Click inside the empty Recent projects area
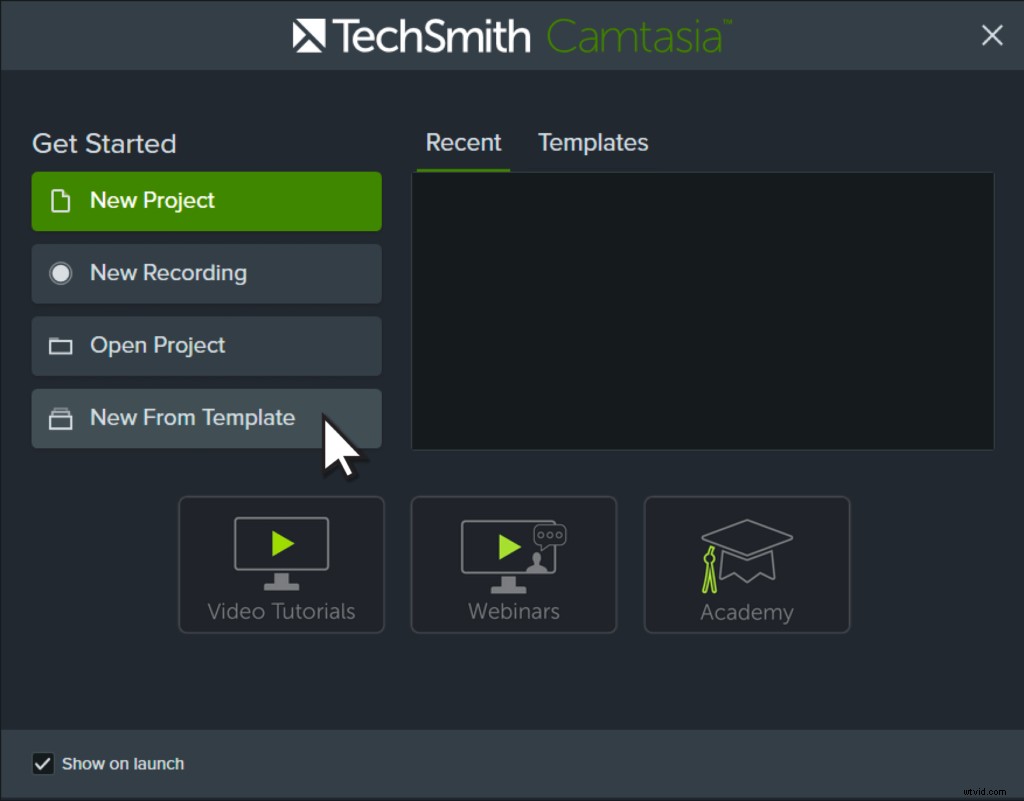The image size is (1024, 801). 703,310
